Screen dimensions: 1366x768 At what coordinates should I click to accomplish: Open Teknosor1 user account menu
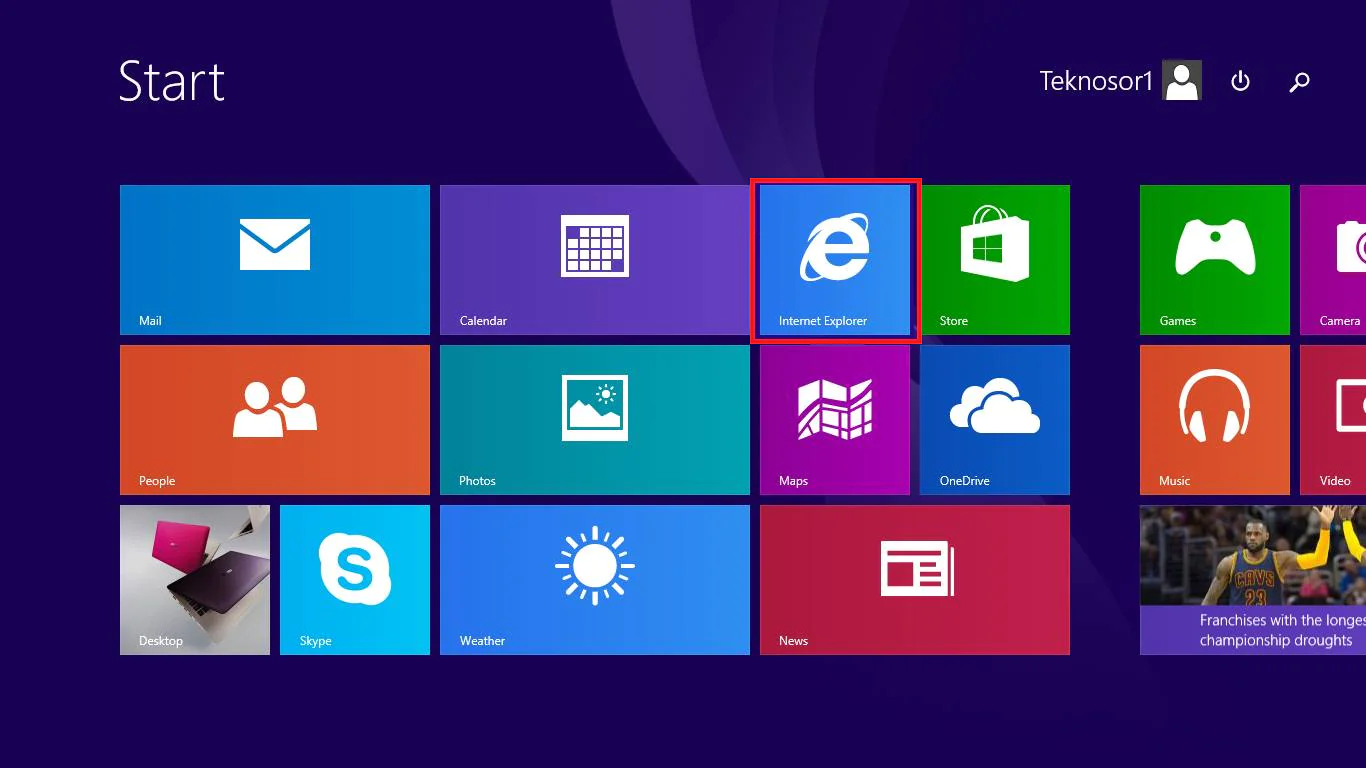1120,81
